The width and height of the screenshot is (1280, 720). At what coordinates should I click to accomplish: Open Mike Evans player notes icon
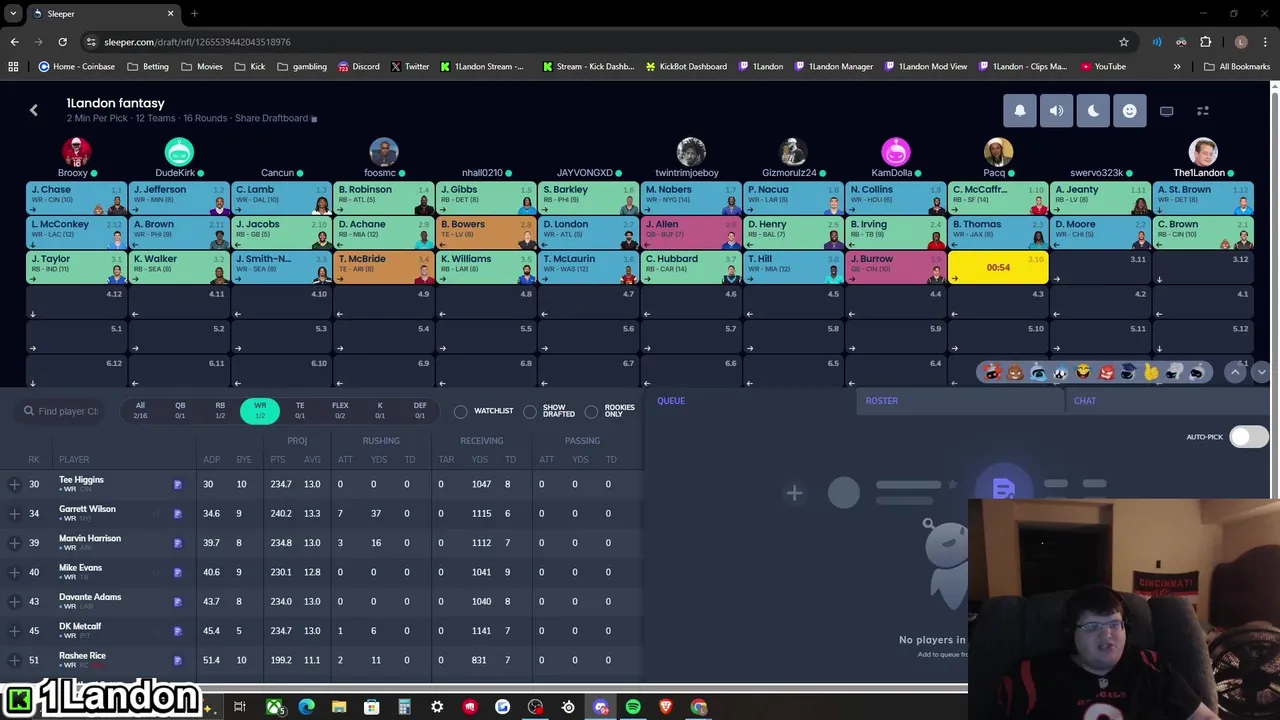178,572
